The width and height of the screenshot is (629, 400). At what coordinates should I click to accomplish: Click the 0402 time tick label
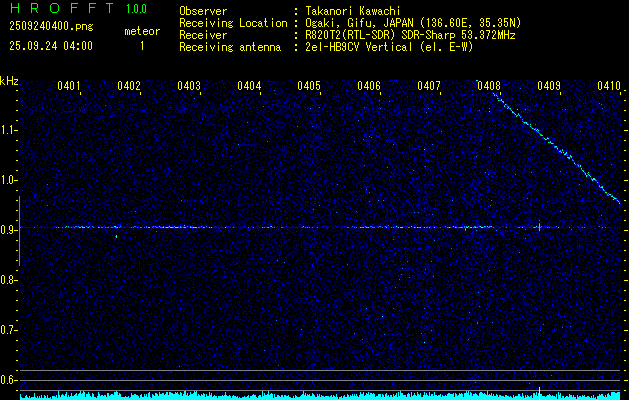(129, 85)
